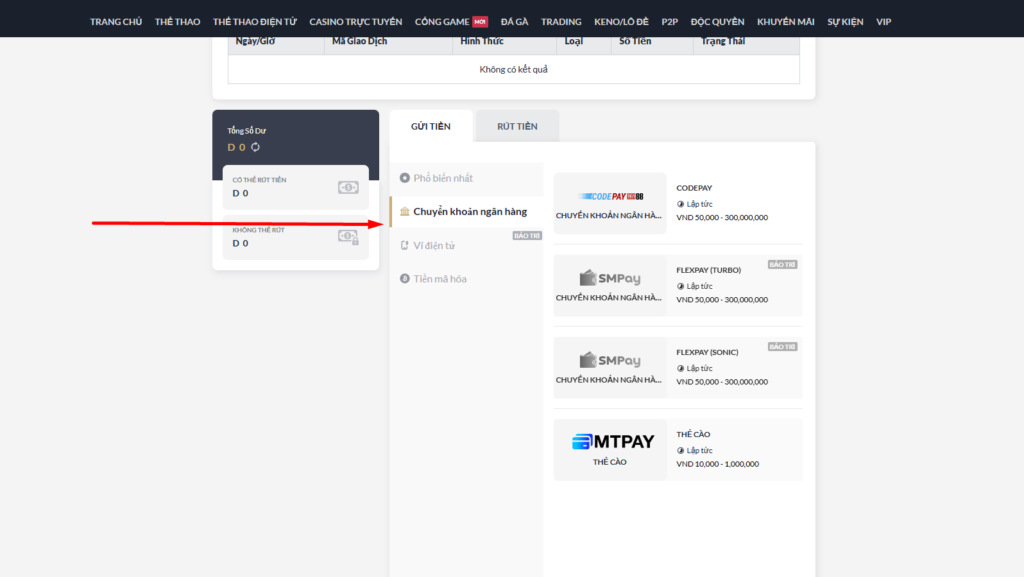Open CASINO TRỰC TUYẾN in the navigation bar
The image size is (1024, 577).
(x=355, y=21)
